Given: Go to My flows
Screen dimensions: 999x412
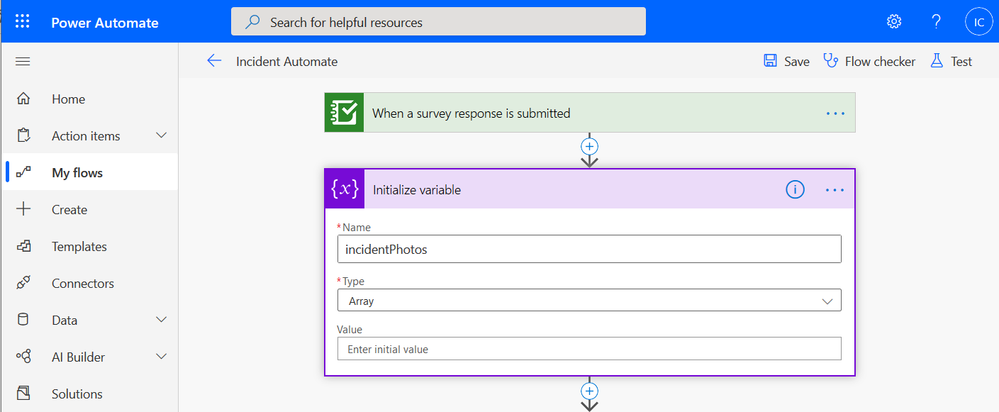Looking at the screenshot, I should tap(77, 173).
